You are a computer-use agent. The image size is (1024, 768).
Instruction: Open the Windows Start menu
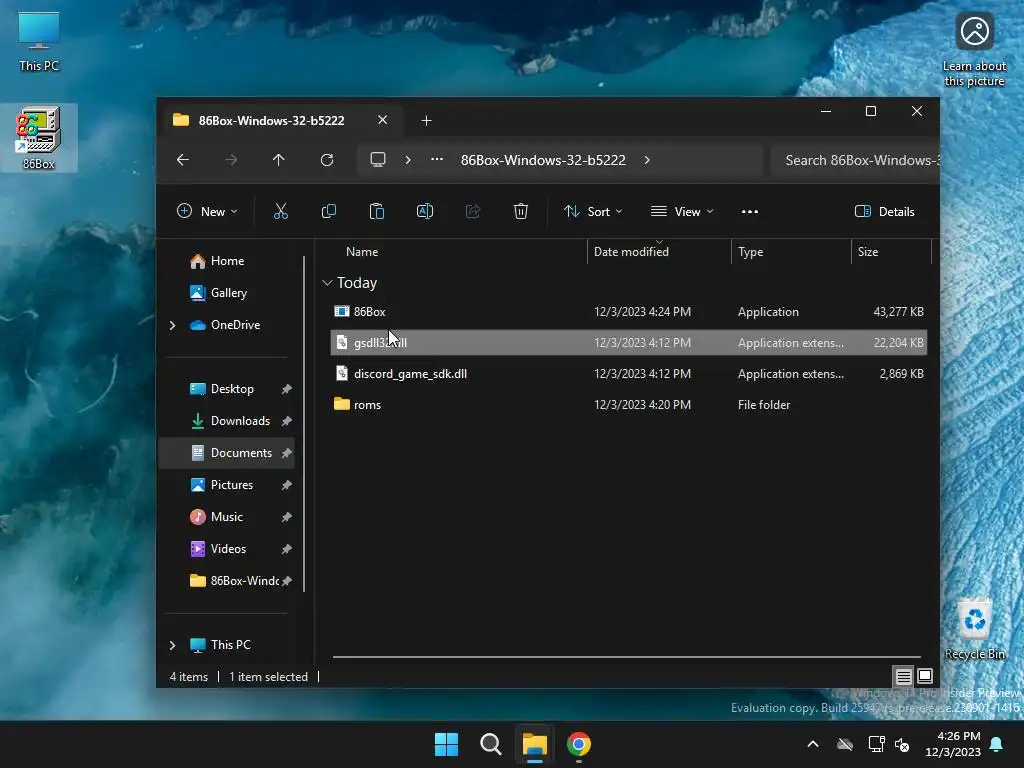[447, 744]
